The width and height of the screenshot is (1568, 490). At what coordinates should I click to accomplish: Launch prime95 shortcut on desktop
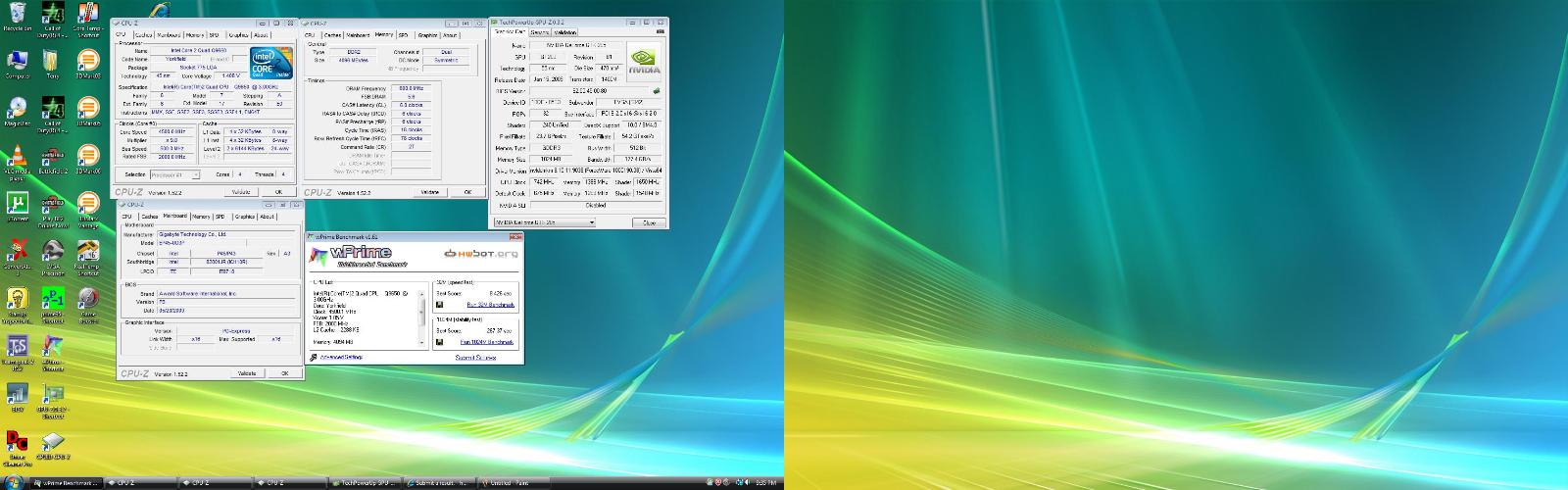click(52, 305)
